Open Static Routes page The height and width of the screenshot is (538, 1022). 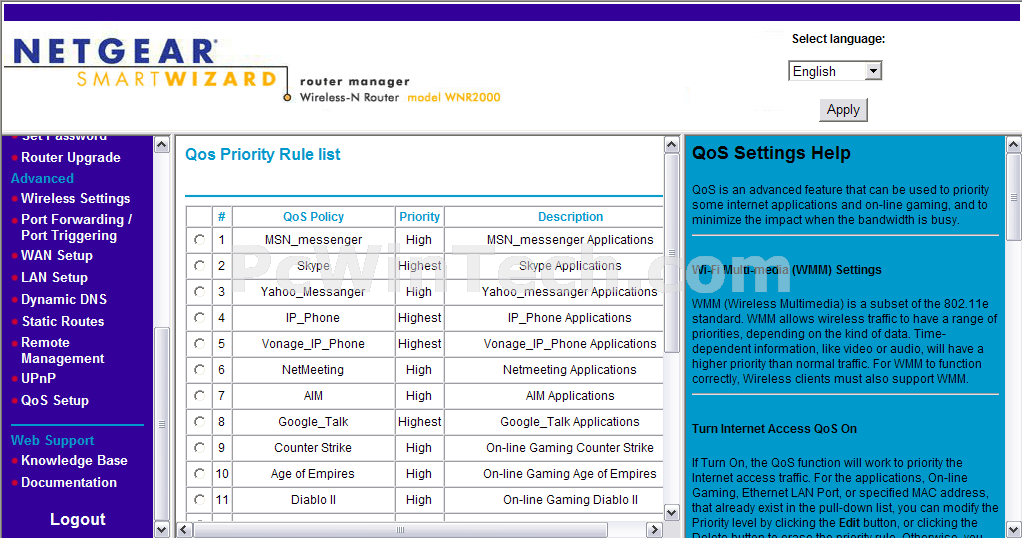coord(63,321)
